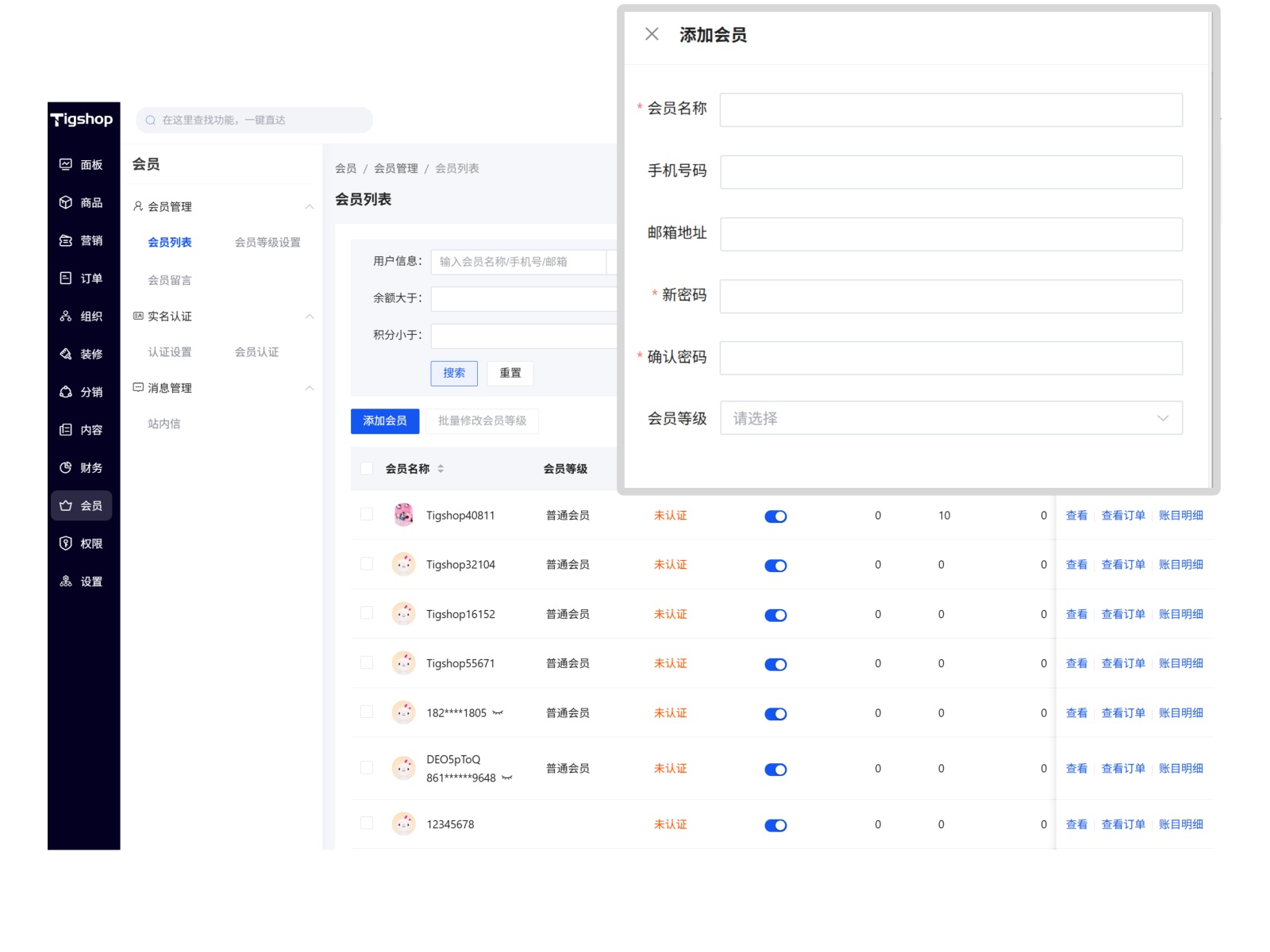Open the 商品 products sidebar icon

click(66, 202)
